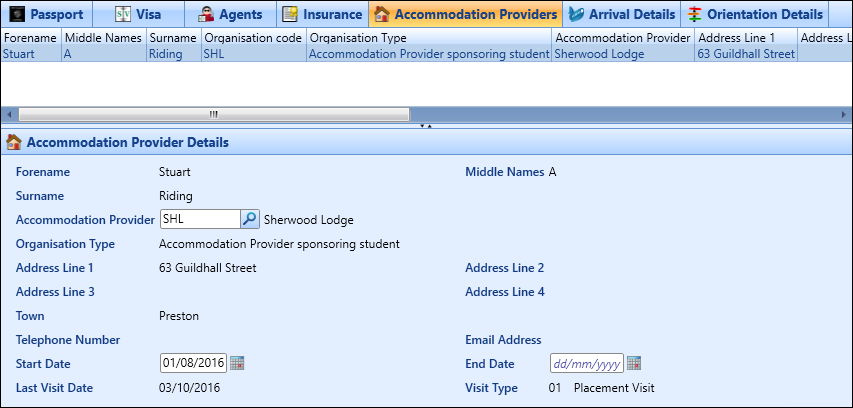Click the Preston town value
Screen dimensions: 853x408
click(x=179, y=316)
